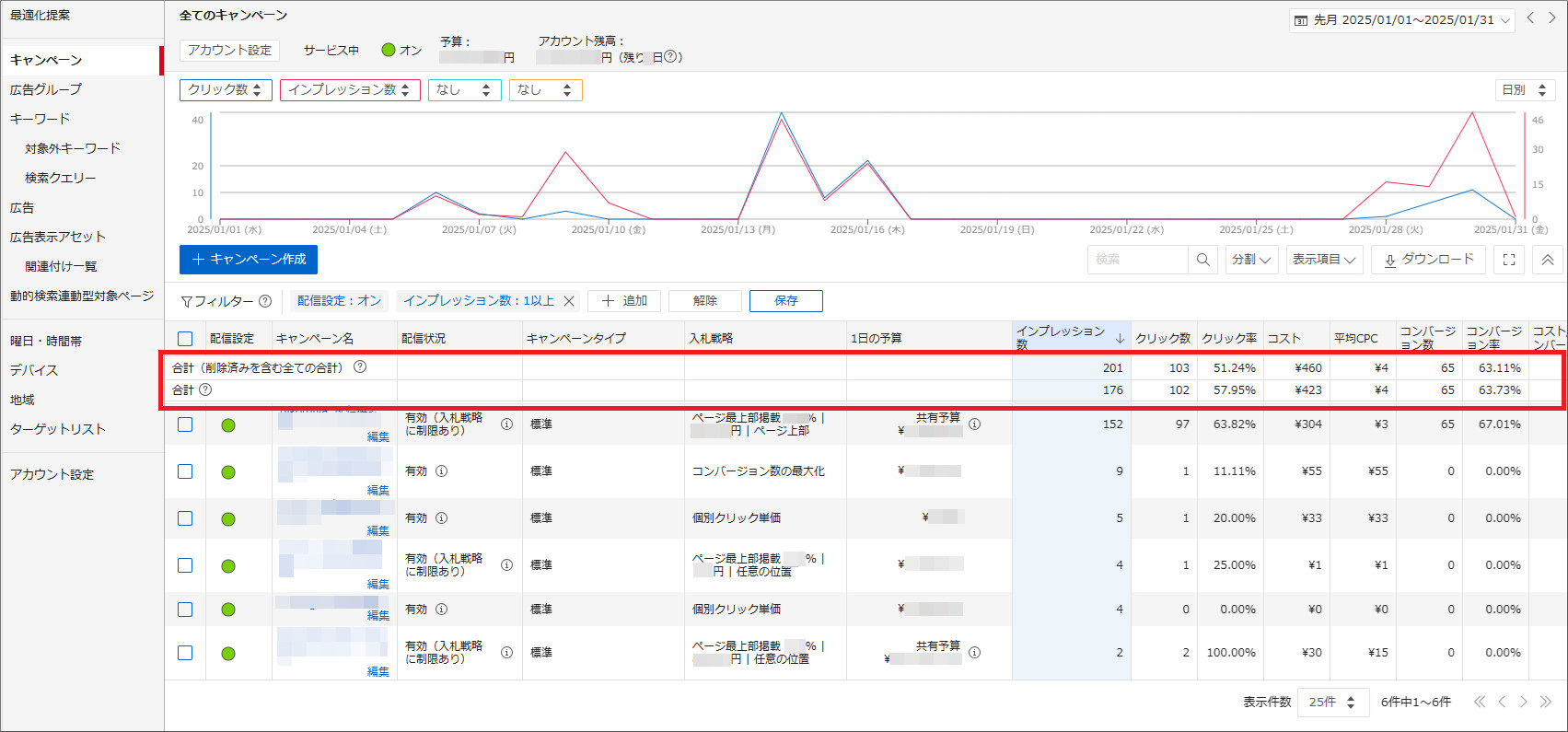Click the ダウンロード button
This screenshot has width=1568, height=732.
(x=1429, y=260)
